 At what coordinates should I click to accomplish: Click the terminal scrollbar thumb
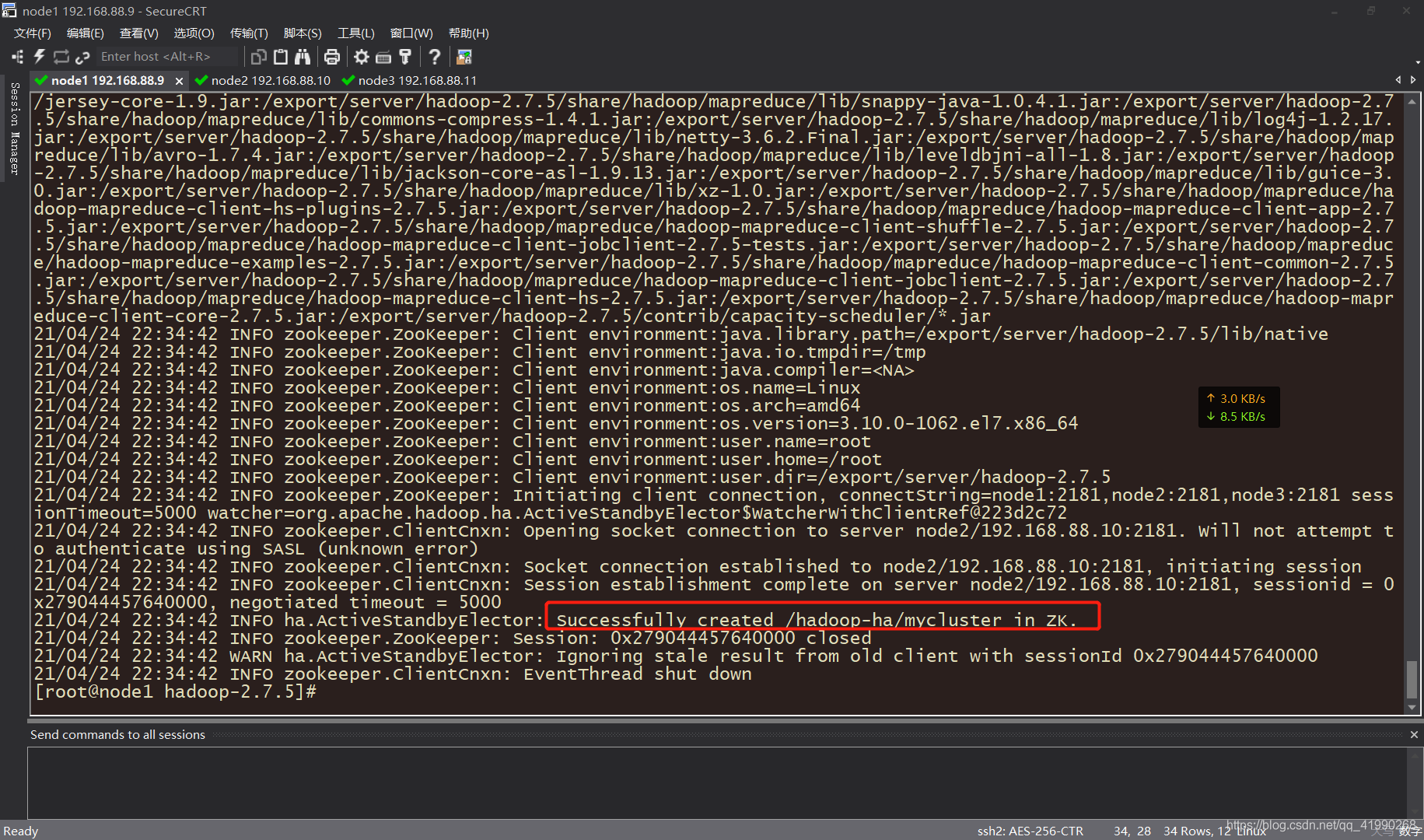point(1412,680)
